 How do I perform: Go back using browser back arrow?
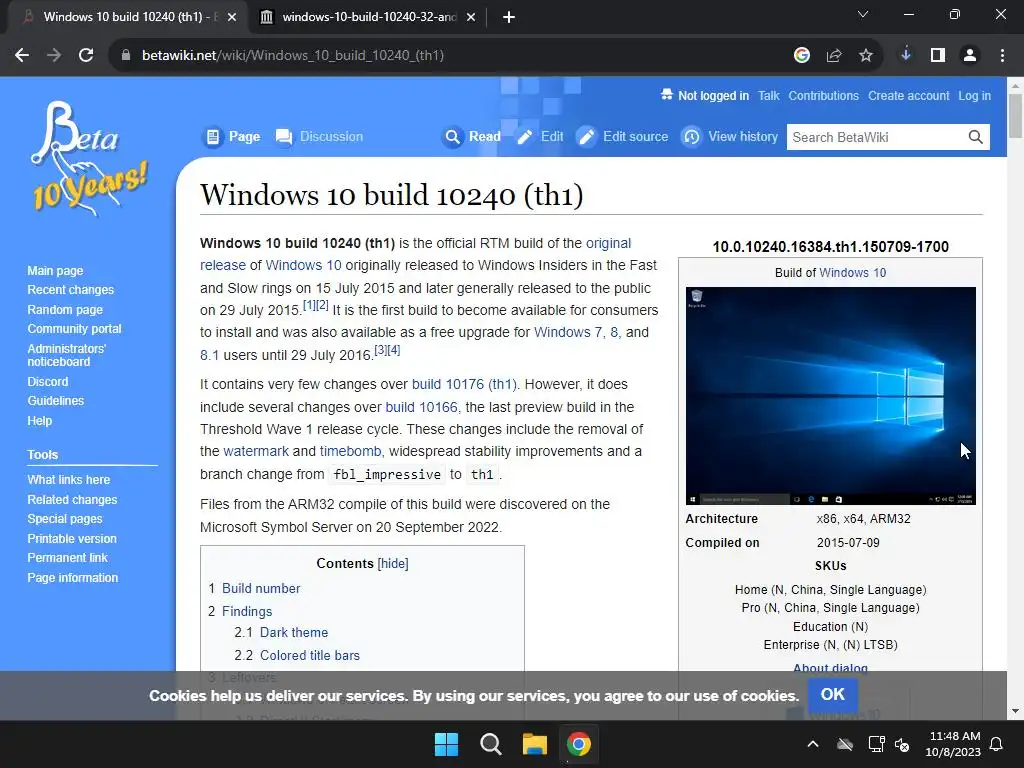point(22,56)
